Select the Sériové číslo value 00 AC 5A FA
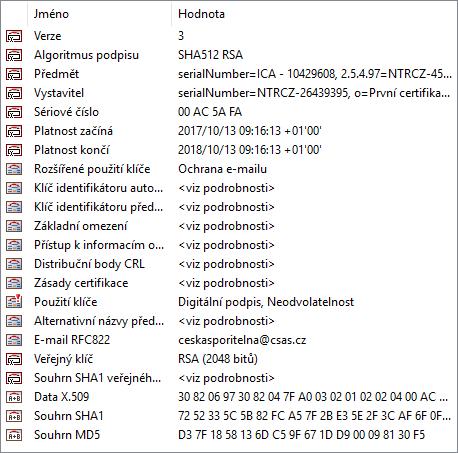458x453 pixels. point(210,112)
